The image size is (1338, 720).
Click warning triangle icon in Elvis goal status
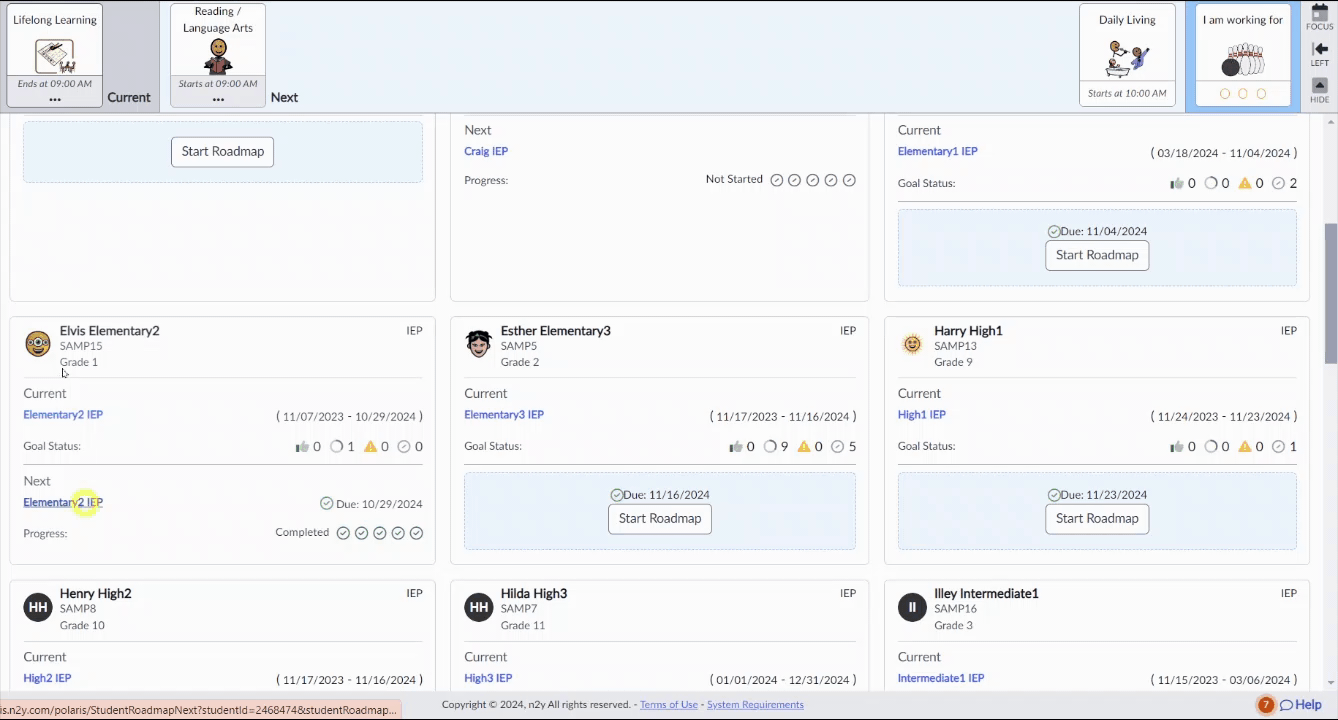coord(370,447)
